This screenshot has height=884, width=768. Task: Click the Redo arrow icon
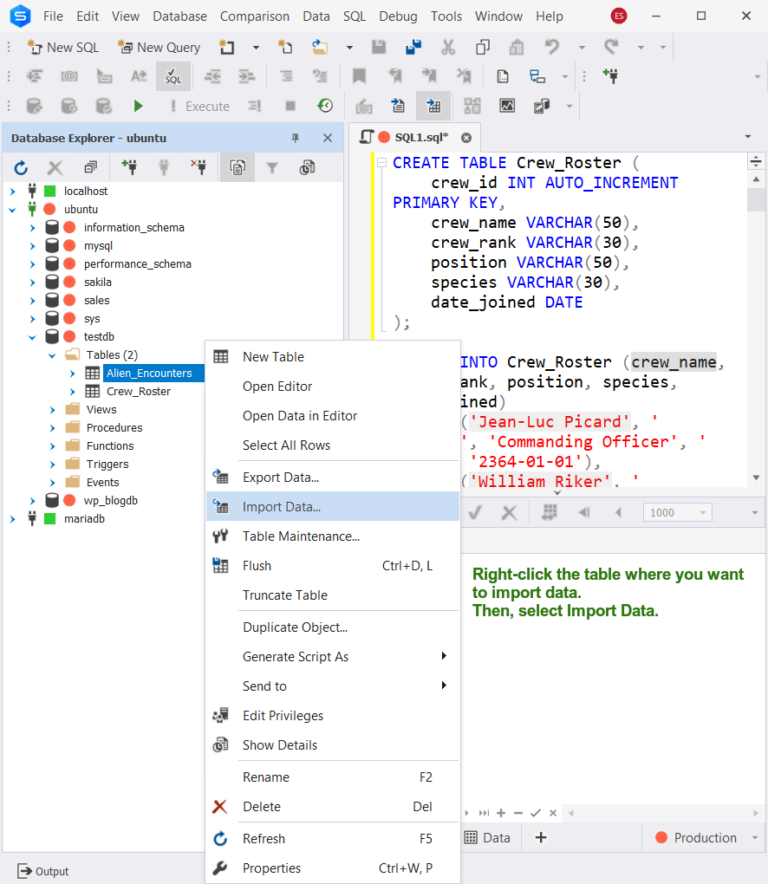(611, 47)
